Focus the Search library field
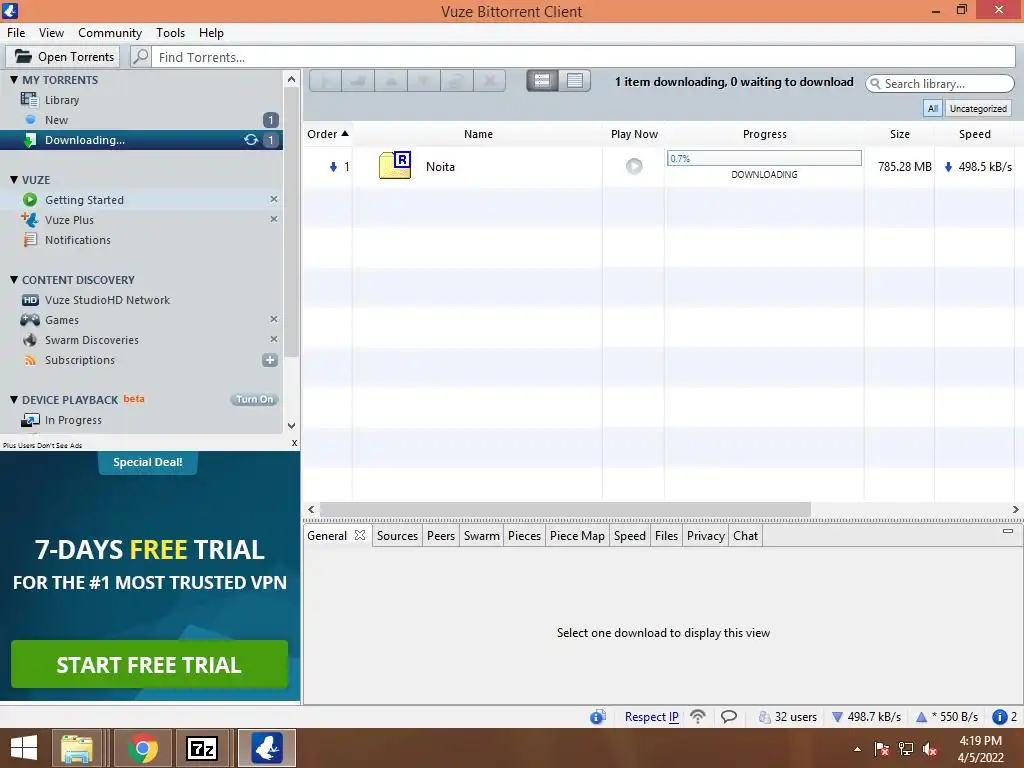1024x768 pixels. click(x=940, y=84)
